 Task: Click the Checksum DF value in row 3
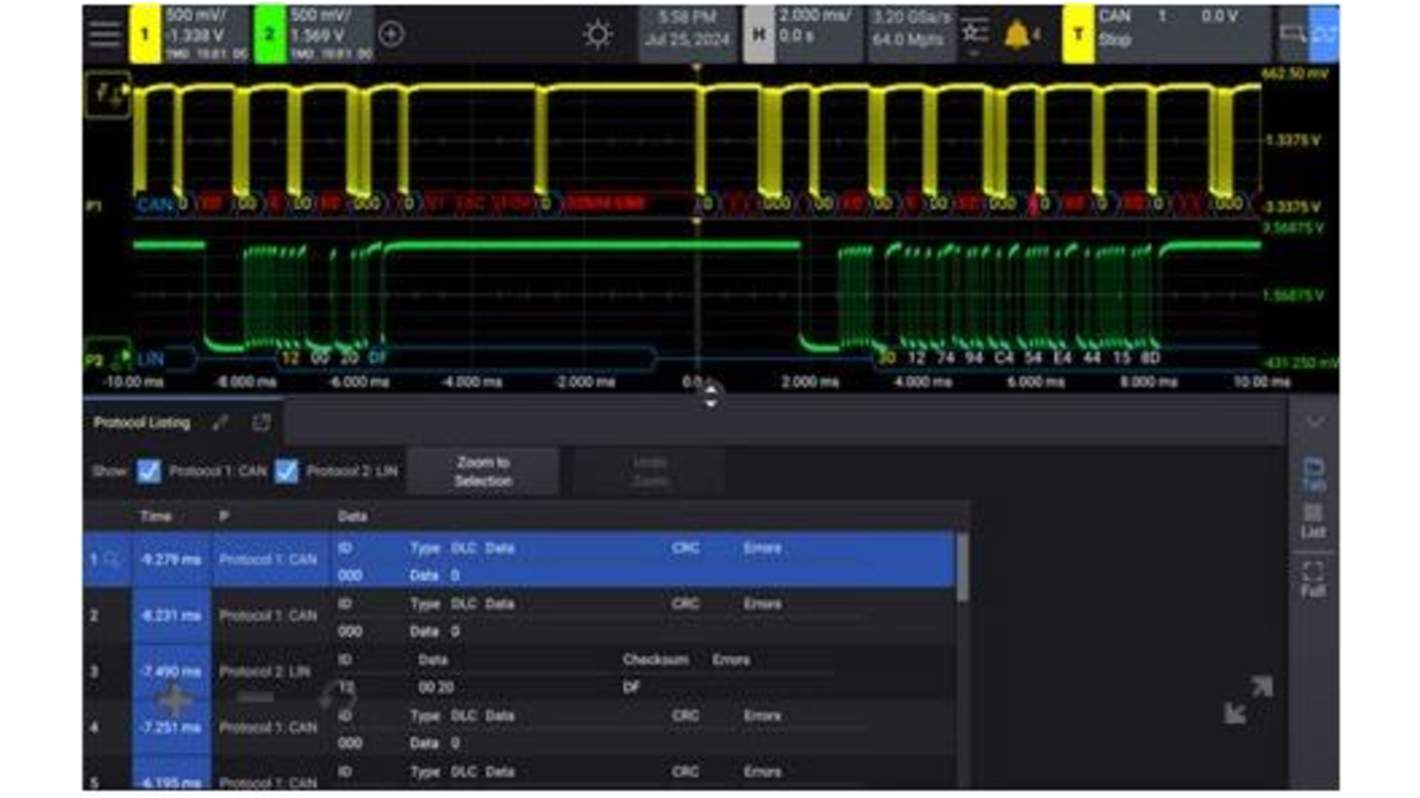(x=631, y=687)
